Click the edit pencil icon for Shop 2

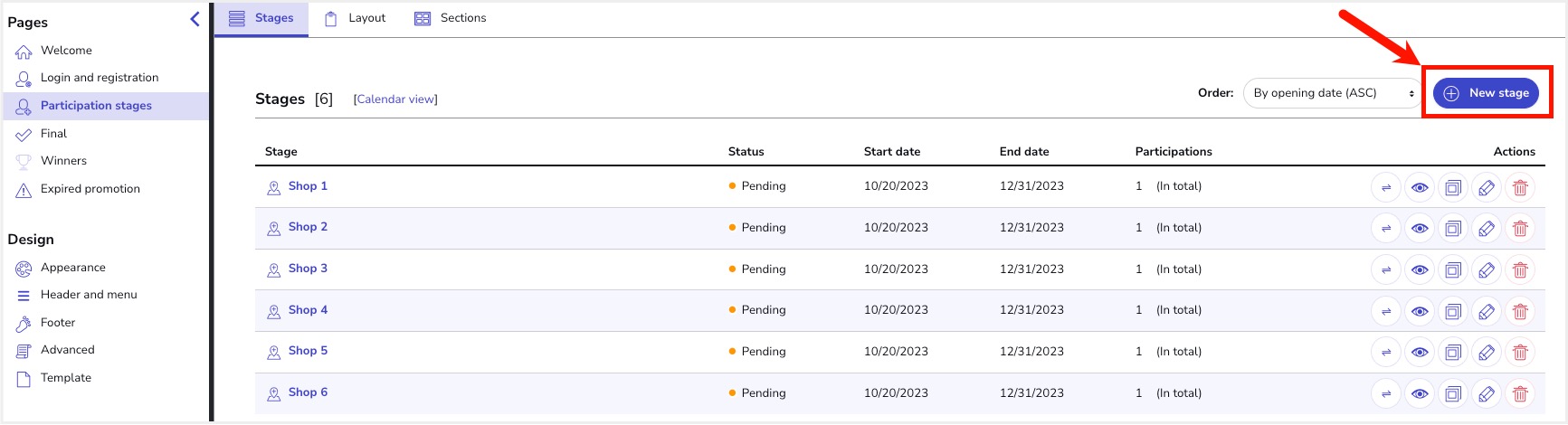(1487, 229)
